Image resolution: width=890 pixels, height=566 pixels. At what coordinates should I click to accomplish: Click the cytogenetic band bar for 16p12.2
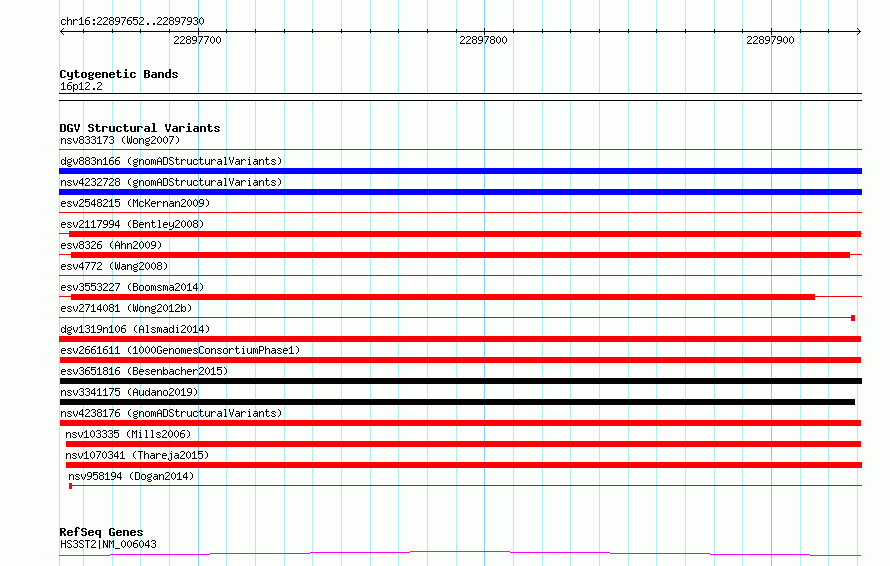tap(460, 97)
